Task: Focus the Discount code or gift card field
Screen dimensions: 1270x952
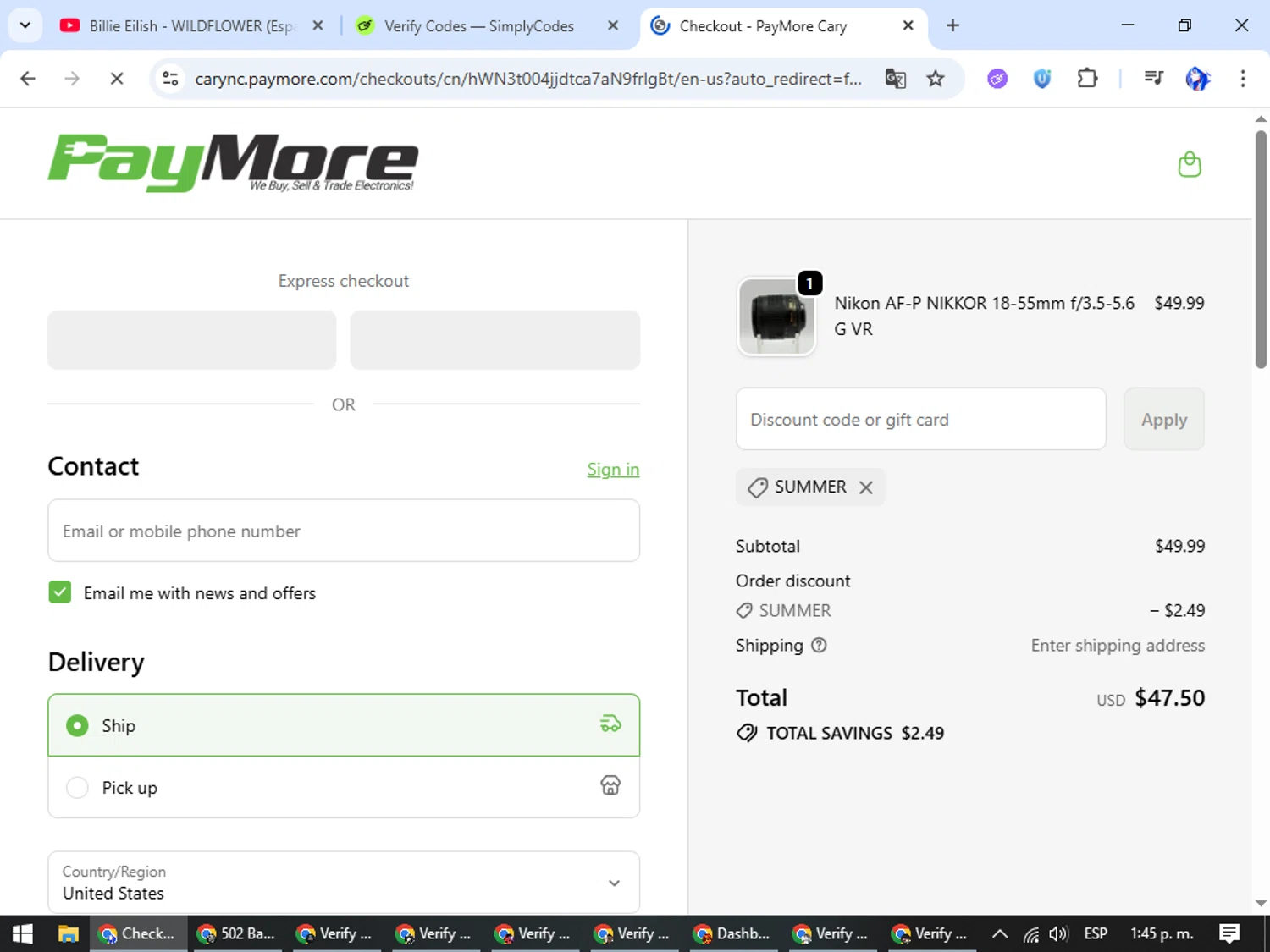Action: pyautogui.click(x=921, y=419)
